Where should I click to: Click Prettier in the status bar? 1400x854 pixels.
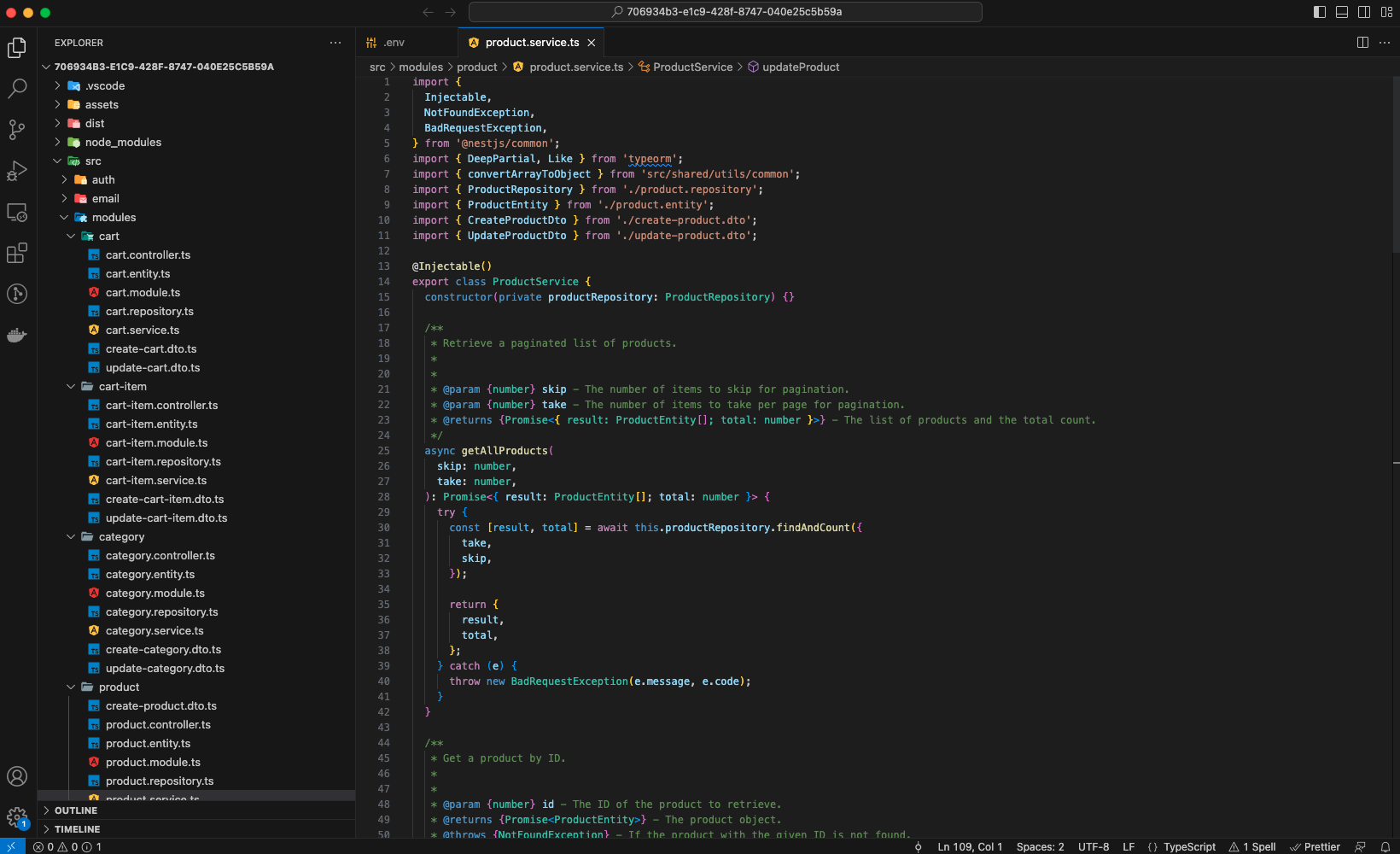click(x=1321, y=847)
